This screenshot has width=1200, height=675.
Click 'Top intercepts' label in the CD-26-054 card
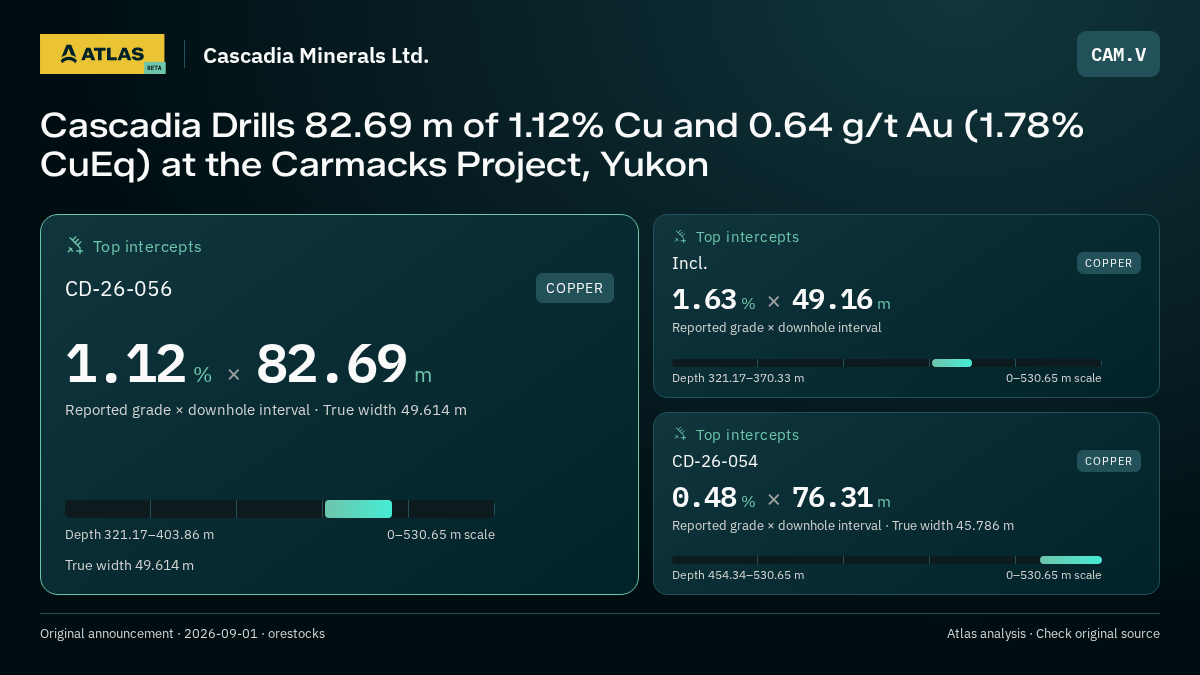click(x=747, y=435)
